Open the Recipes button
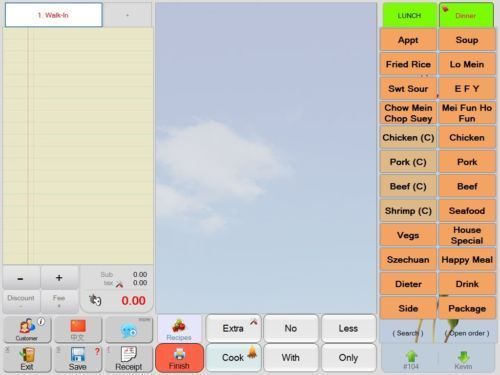 click(179, 329)
